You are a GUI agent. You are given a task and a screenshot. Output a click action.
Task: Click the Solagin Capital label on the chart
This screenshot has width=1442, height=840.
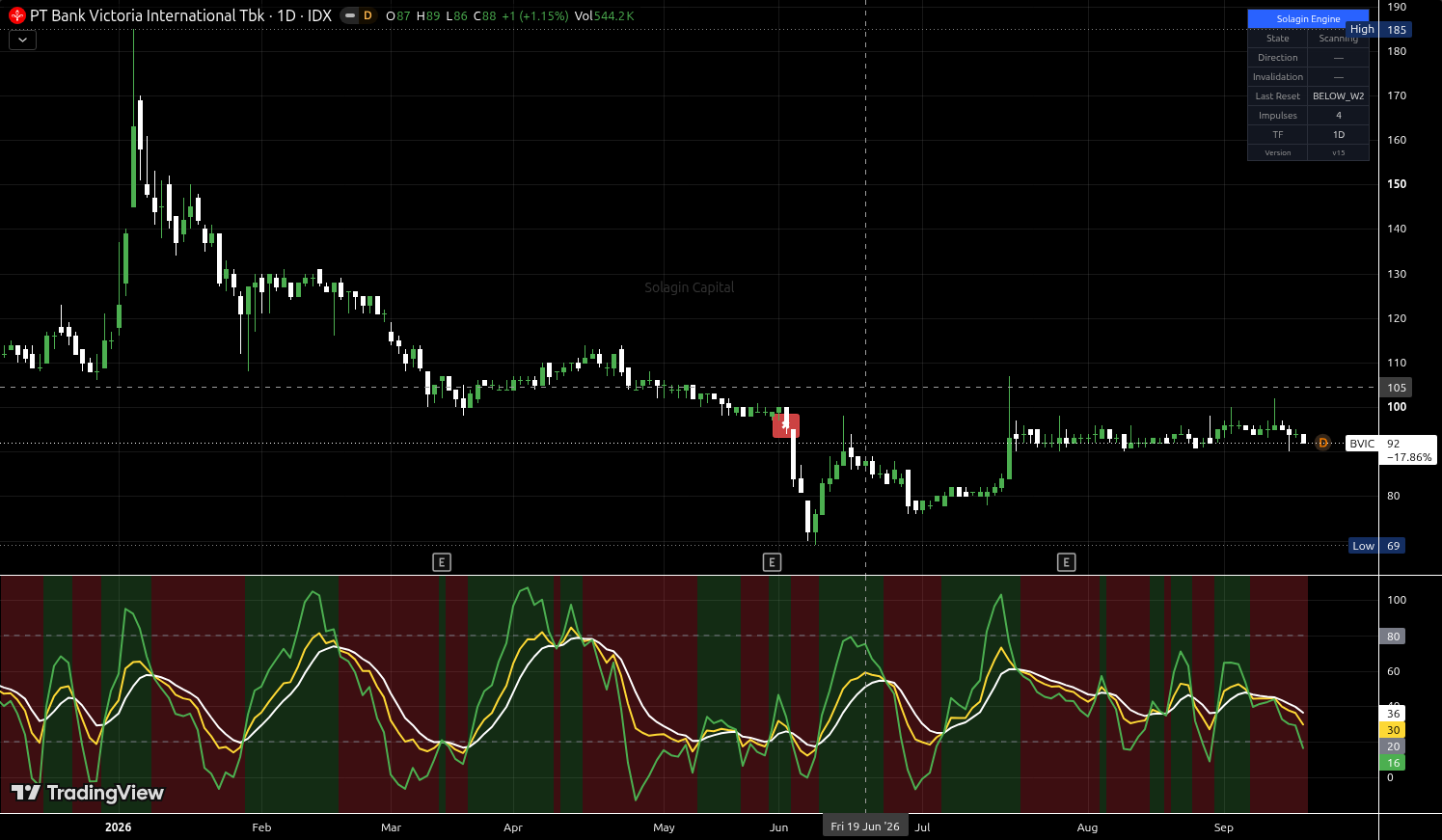[x=690, y=287]
